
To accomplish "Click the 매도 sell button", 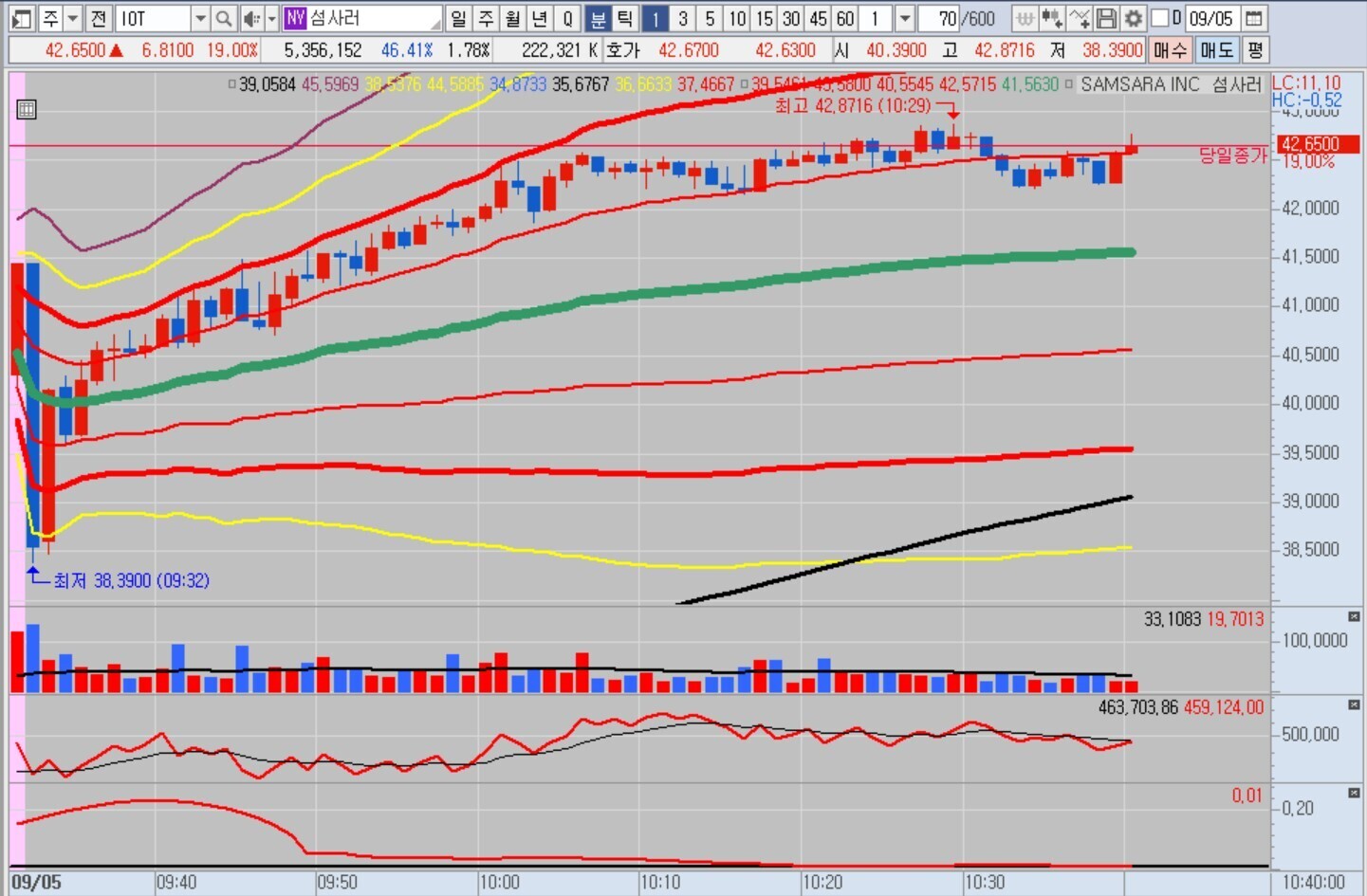I will (1217, 49).
